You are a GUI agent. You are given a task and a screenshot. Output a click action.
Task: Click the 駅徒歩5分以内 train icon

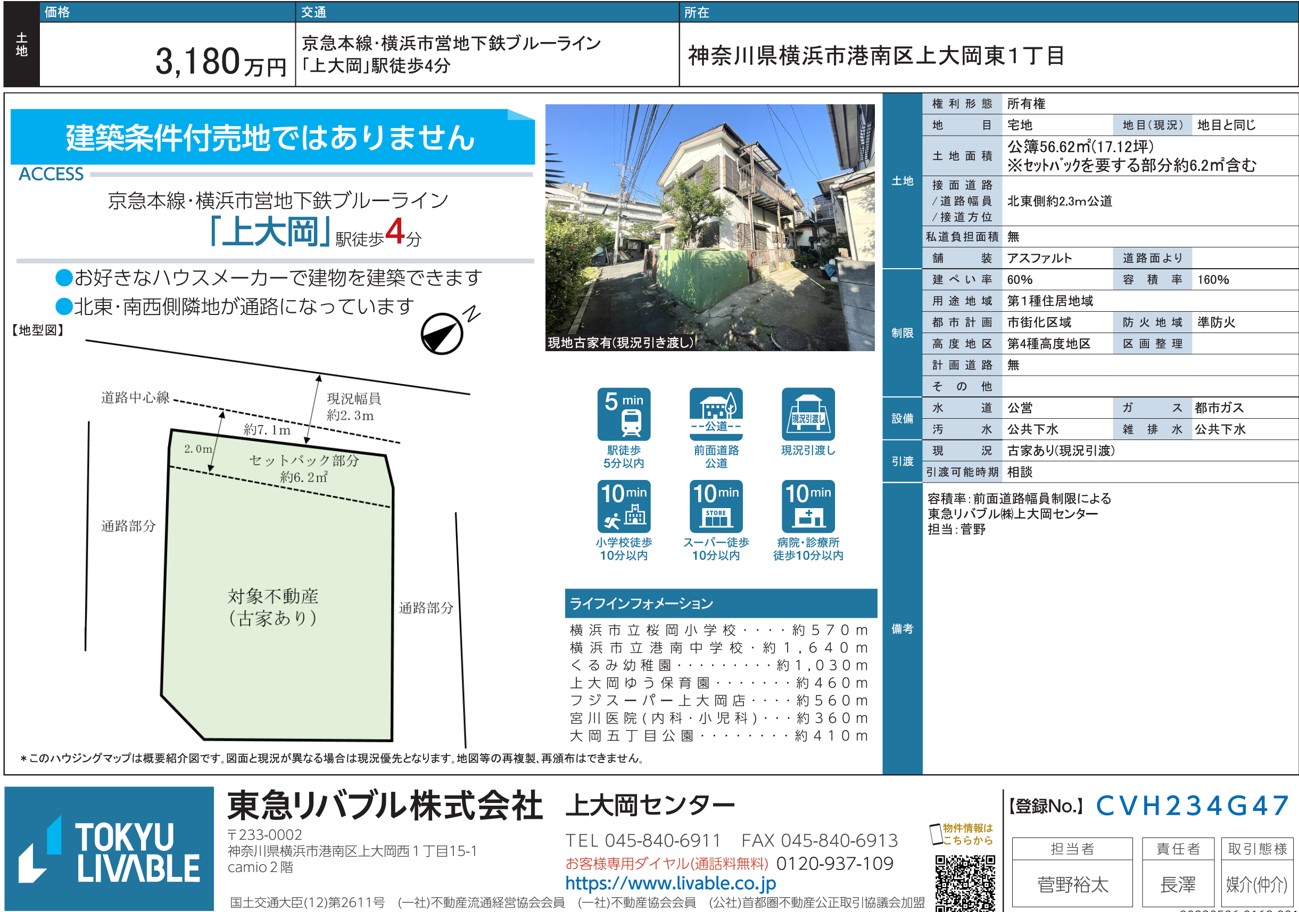623,415
